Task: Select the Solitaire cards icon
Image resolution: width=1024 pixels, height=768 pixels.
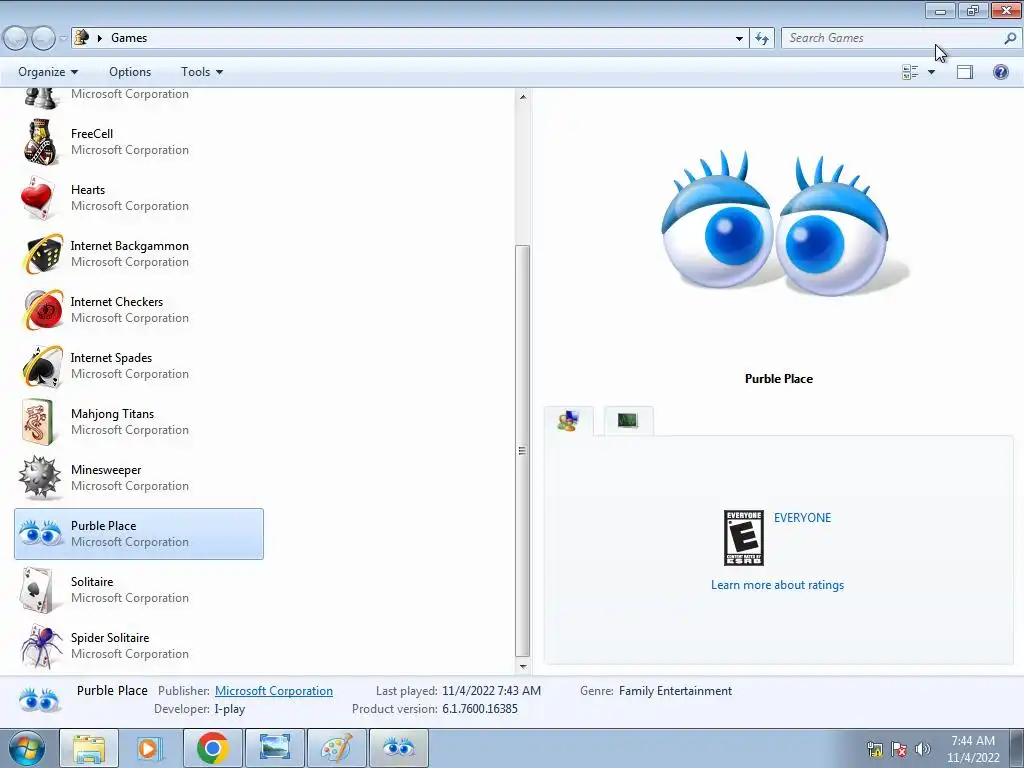Action: click(x=38, y=590)
